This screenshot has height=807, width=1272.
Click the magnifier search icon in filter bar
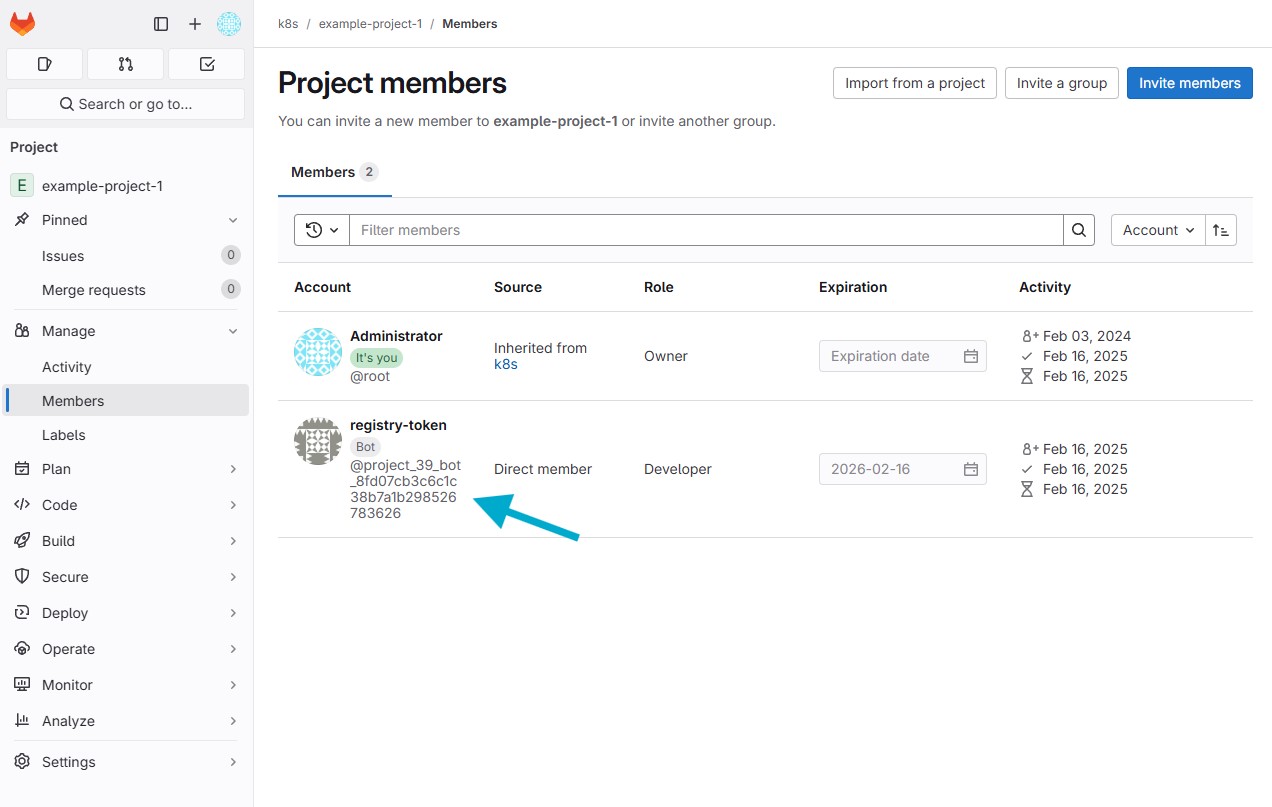click(x=1079, y=230)
